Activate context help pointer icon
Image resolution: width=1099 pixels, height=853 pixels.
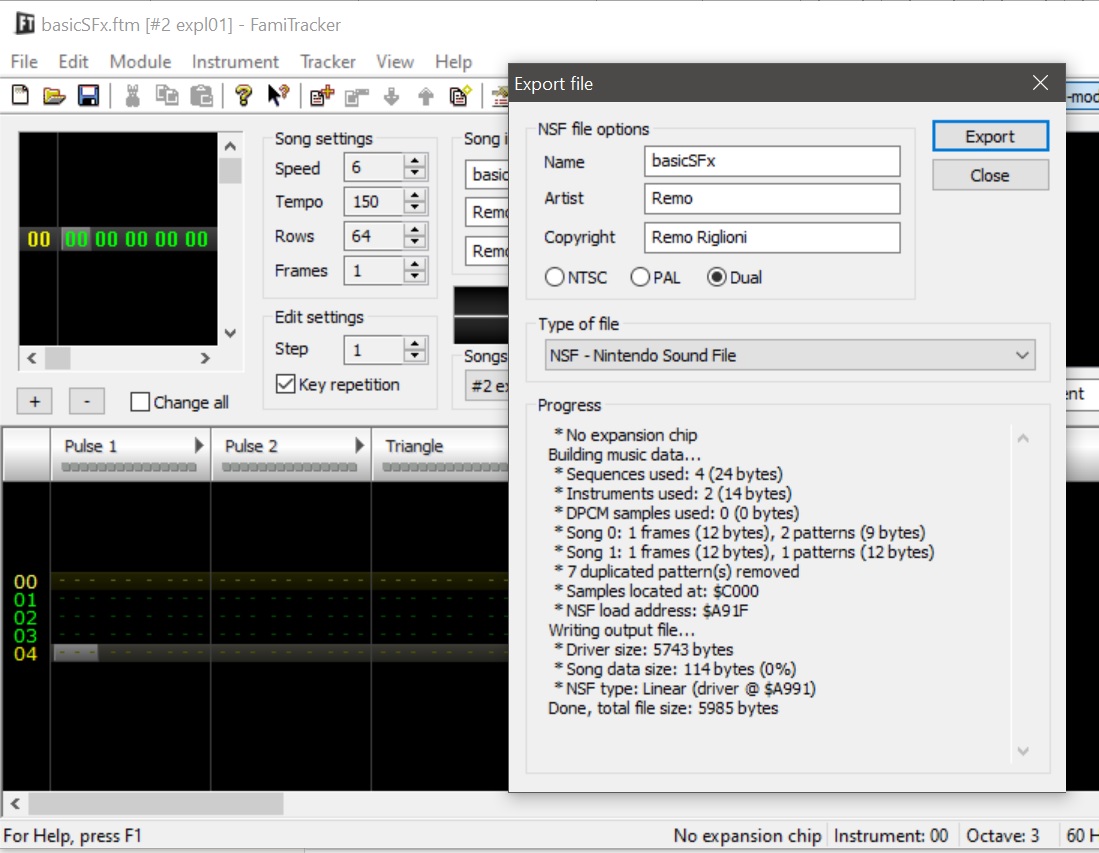pos(278,95)
